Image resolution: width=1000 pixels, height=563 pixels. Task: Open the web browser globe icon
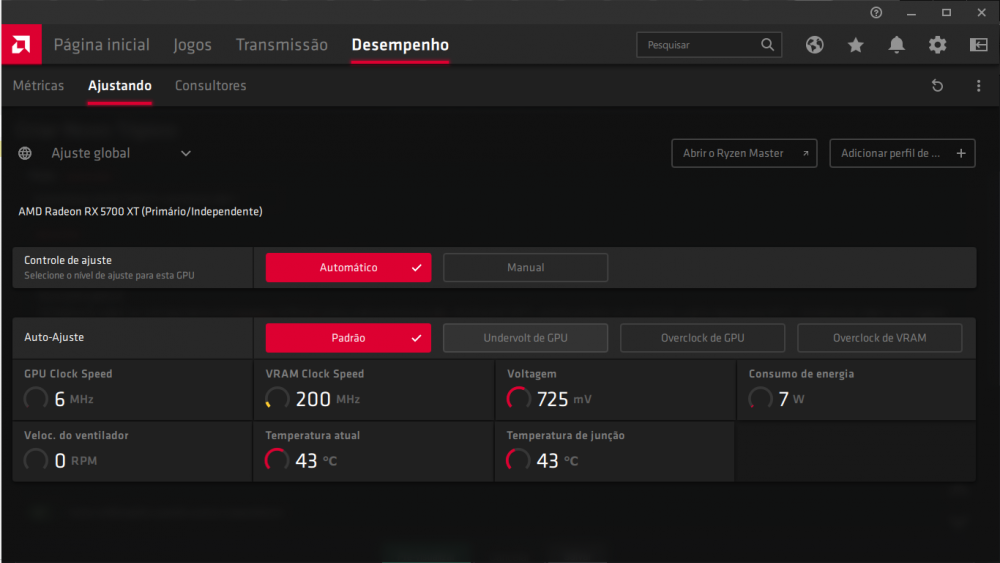point(815,45)
